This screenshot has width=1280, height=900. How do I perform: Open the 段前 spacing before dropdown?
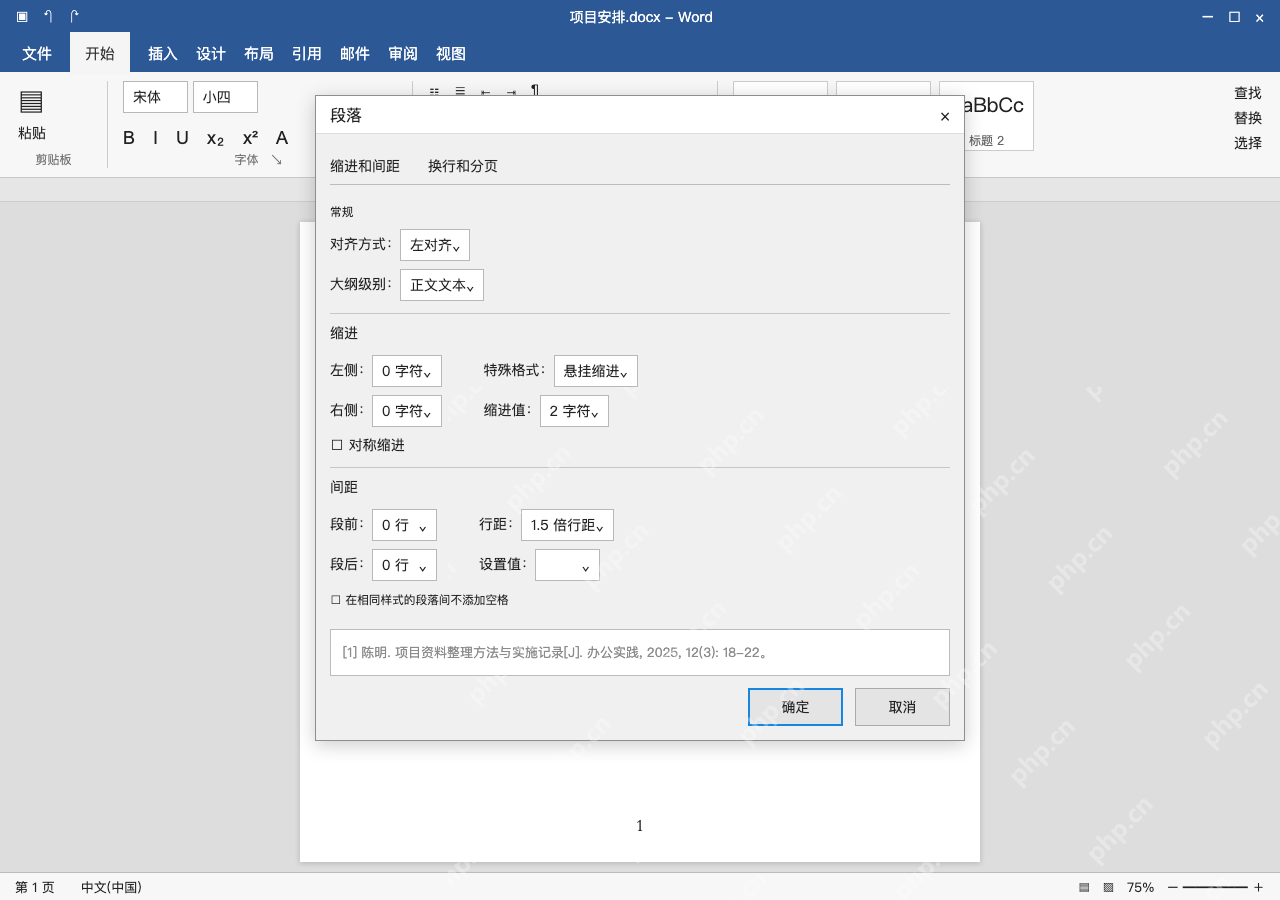[x=404, y=525]
